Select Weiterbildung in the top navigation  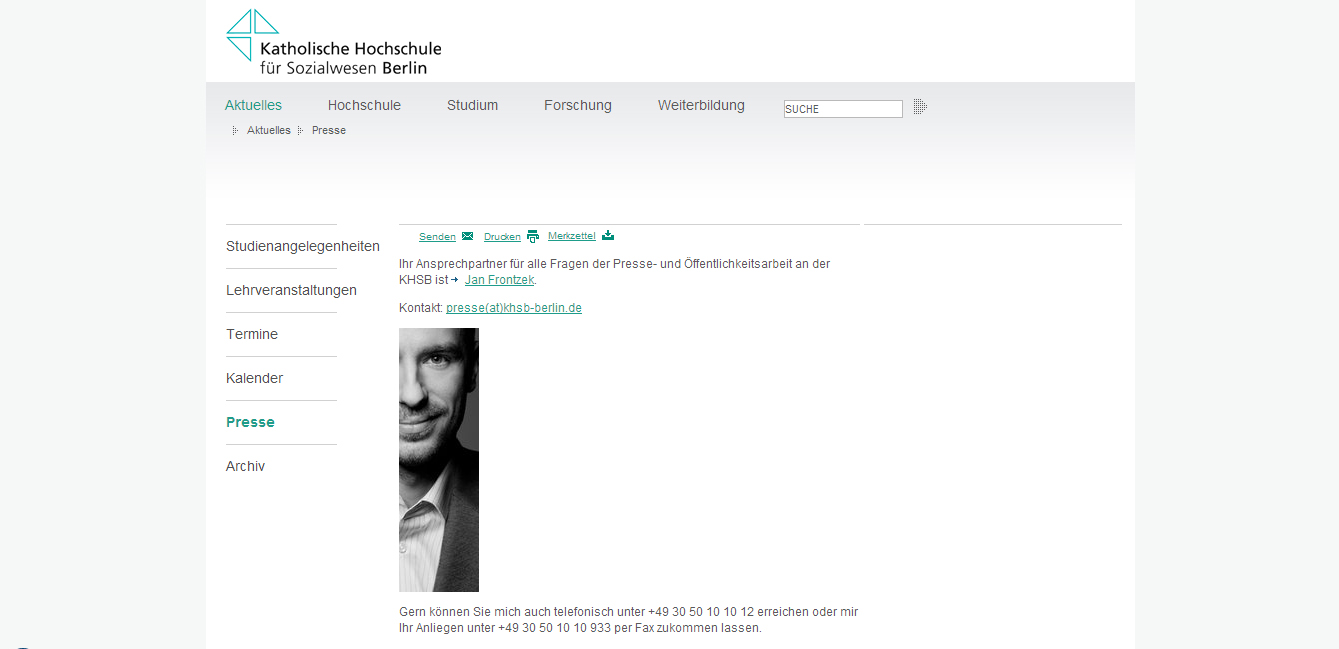(x=701, y=105)
